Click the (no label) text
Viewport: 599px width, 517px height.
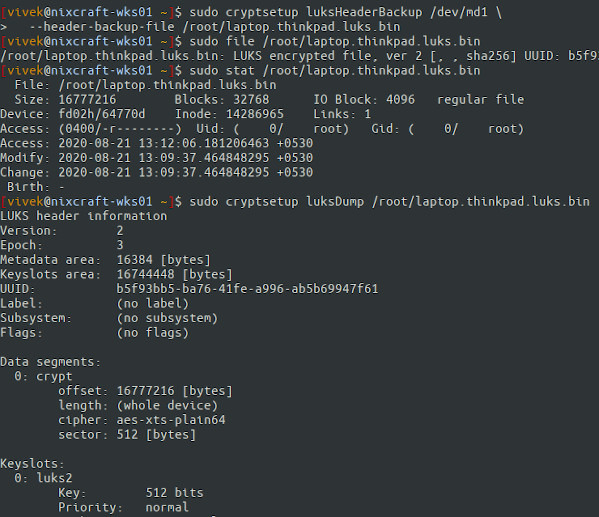pyautogui.click(x=153, y=303)
